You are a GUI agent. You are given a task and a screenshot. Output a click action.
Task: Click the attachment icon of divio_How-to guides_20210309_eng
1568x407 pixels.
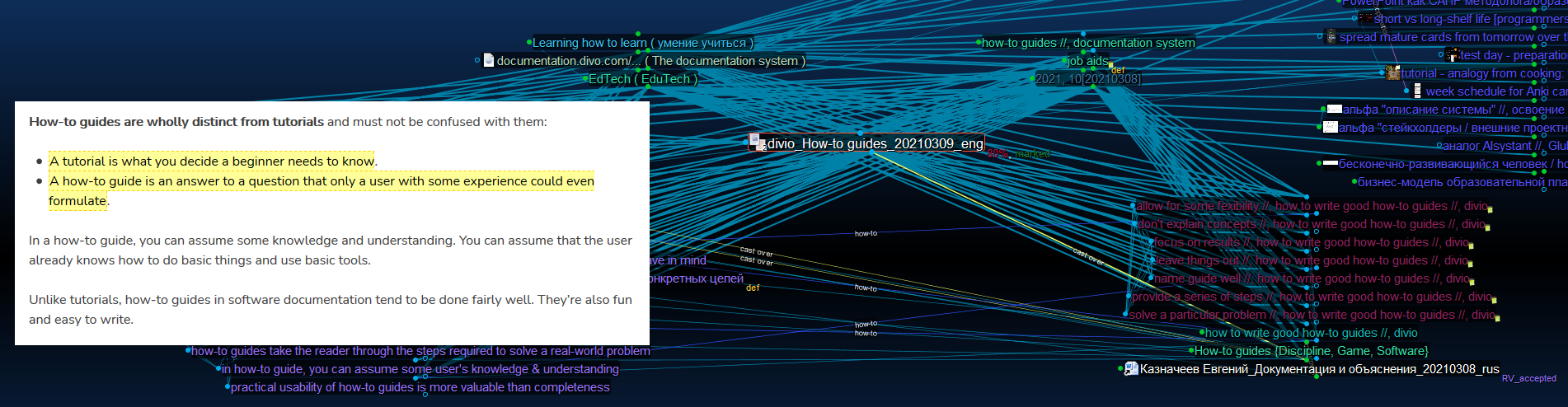point(758,143)
